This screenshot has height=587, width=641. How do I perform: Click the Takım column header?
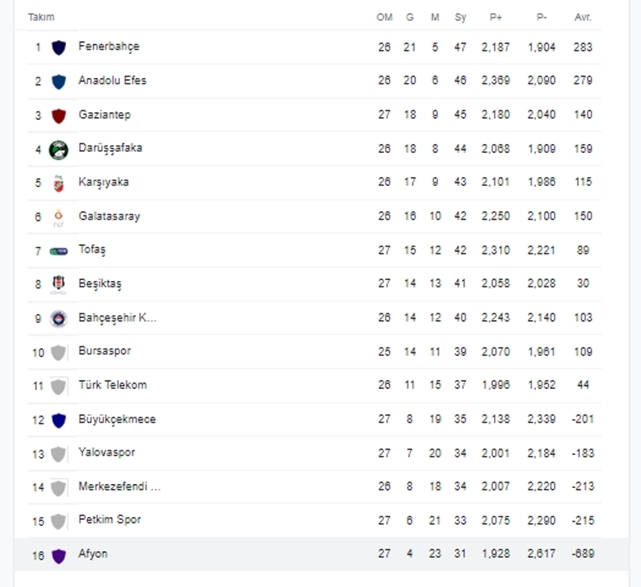pos(41,17)
